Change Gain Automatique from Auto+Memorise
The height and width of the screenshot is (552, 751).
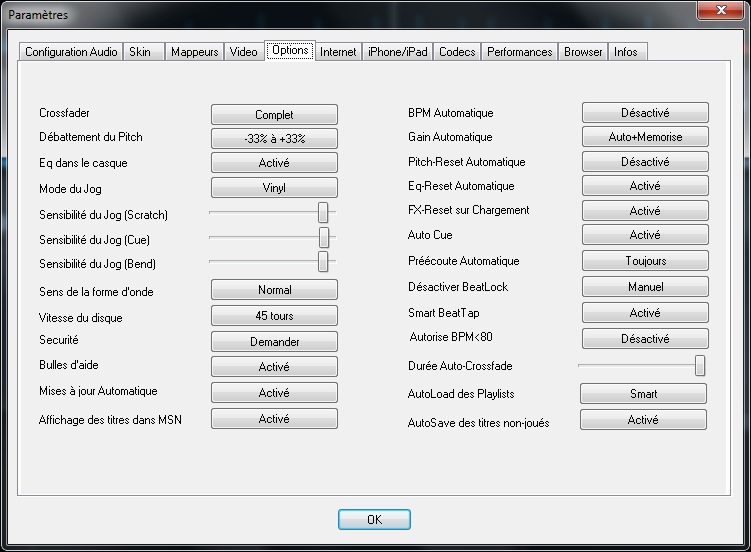tap(645, 137)
